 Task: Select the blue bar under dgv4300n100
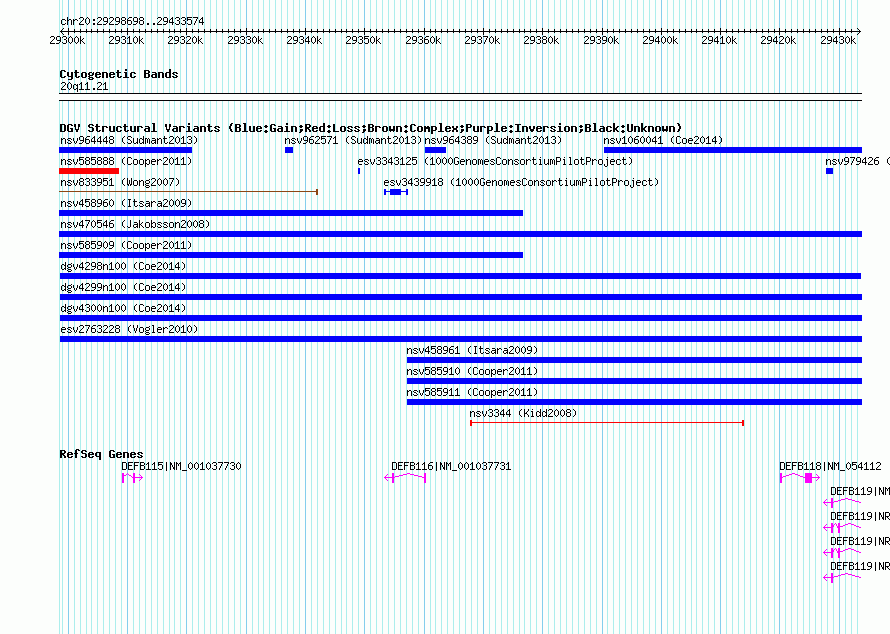460,318
